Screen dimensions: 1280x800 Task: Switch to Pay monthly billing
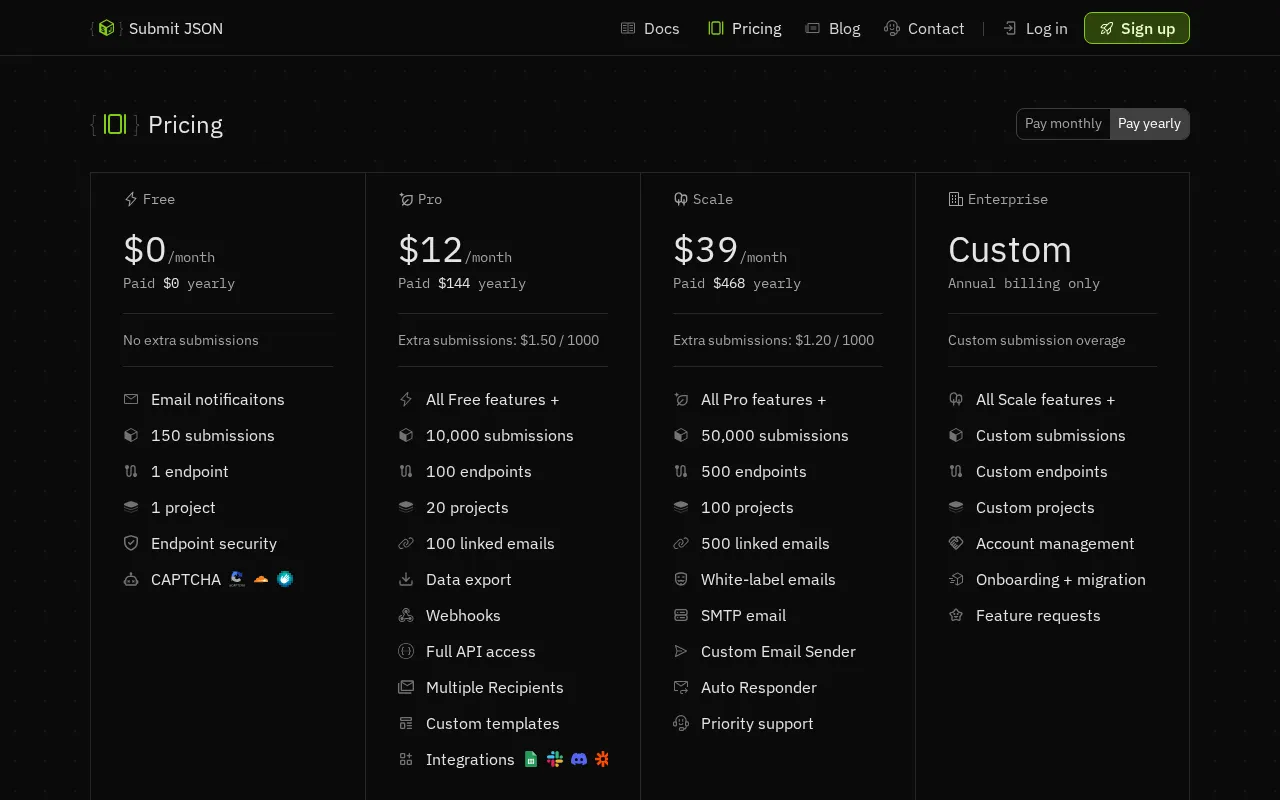point(1063,124)
